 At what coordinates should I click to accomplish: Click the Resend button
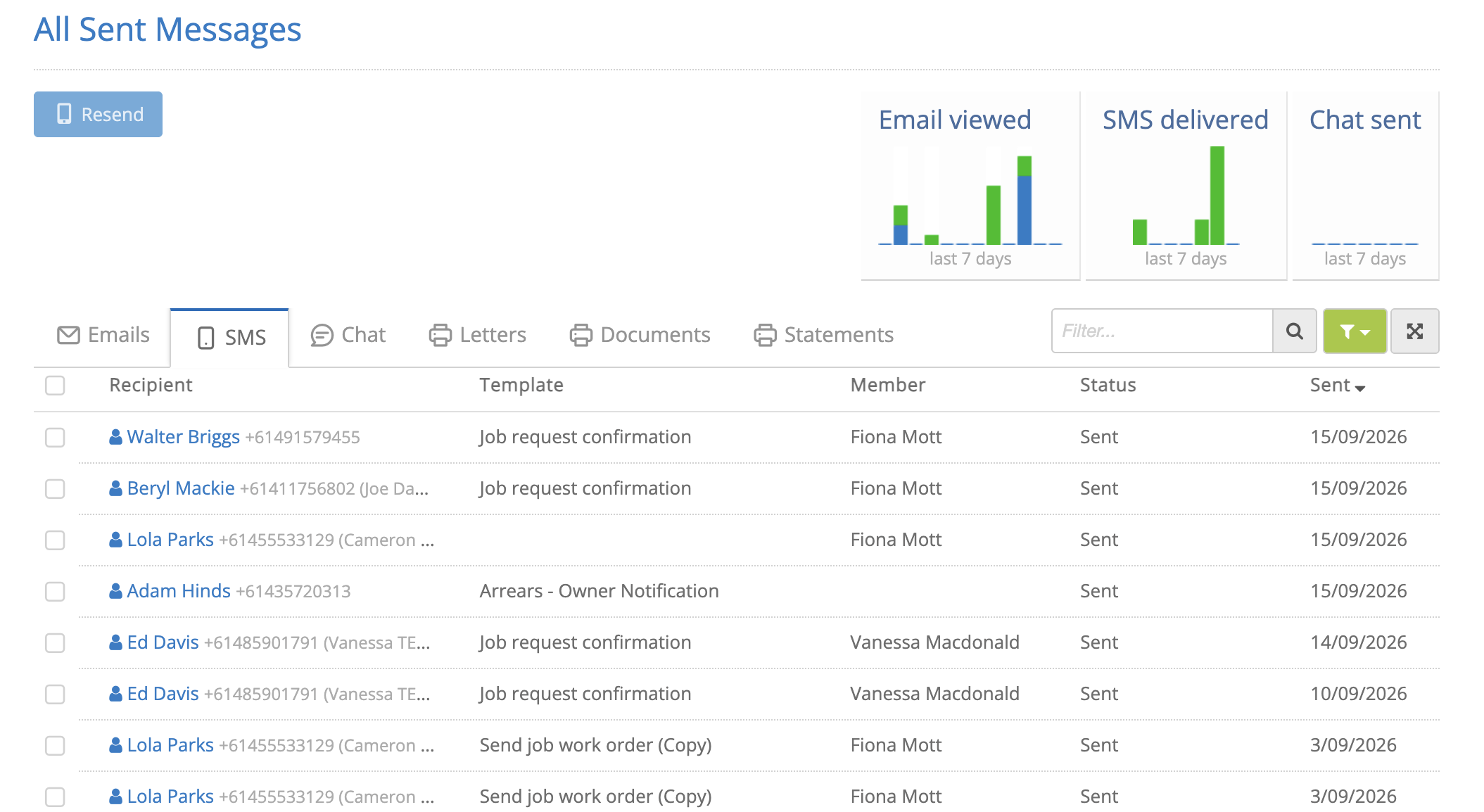[98, 114]
